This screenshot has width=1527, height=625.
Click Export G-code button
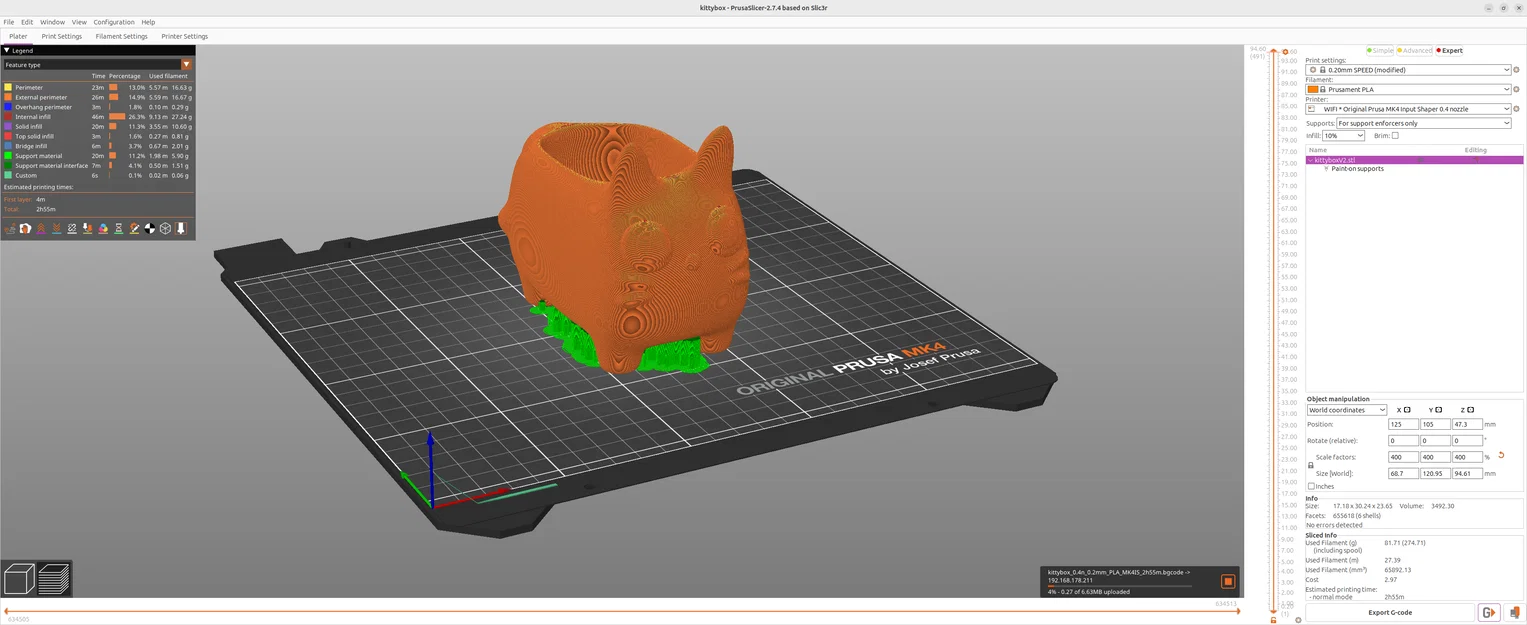1390,612
